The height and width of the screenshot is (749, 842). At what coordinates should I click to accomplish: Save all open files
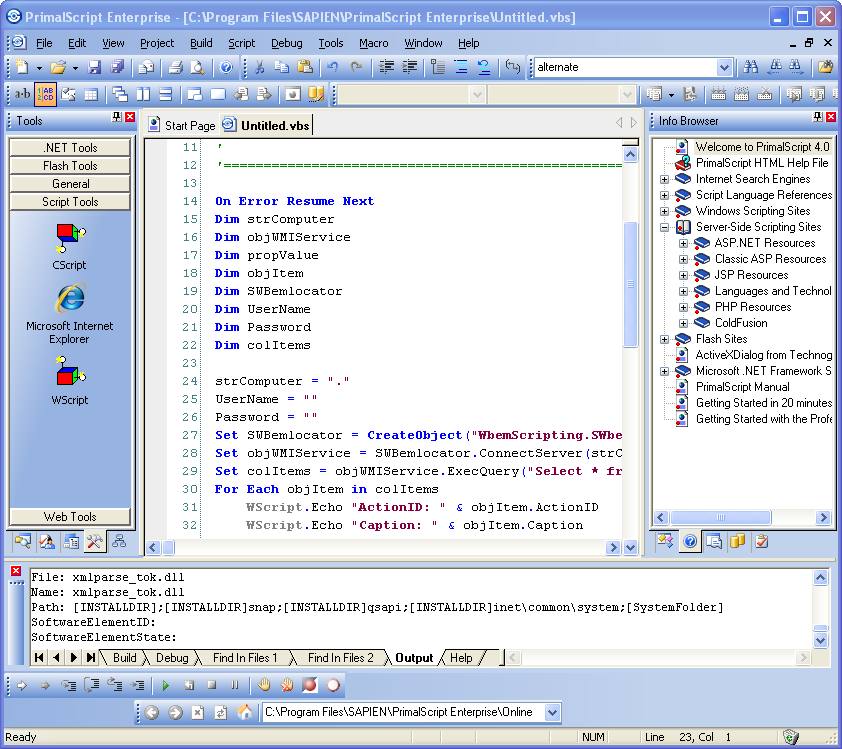click(117, 67)
